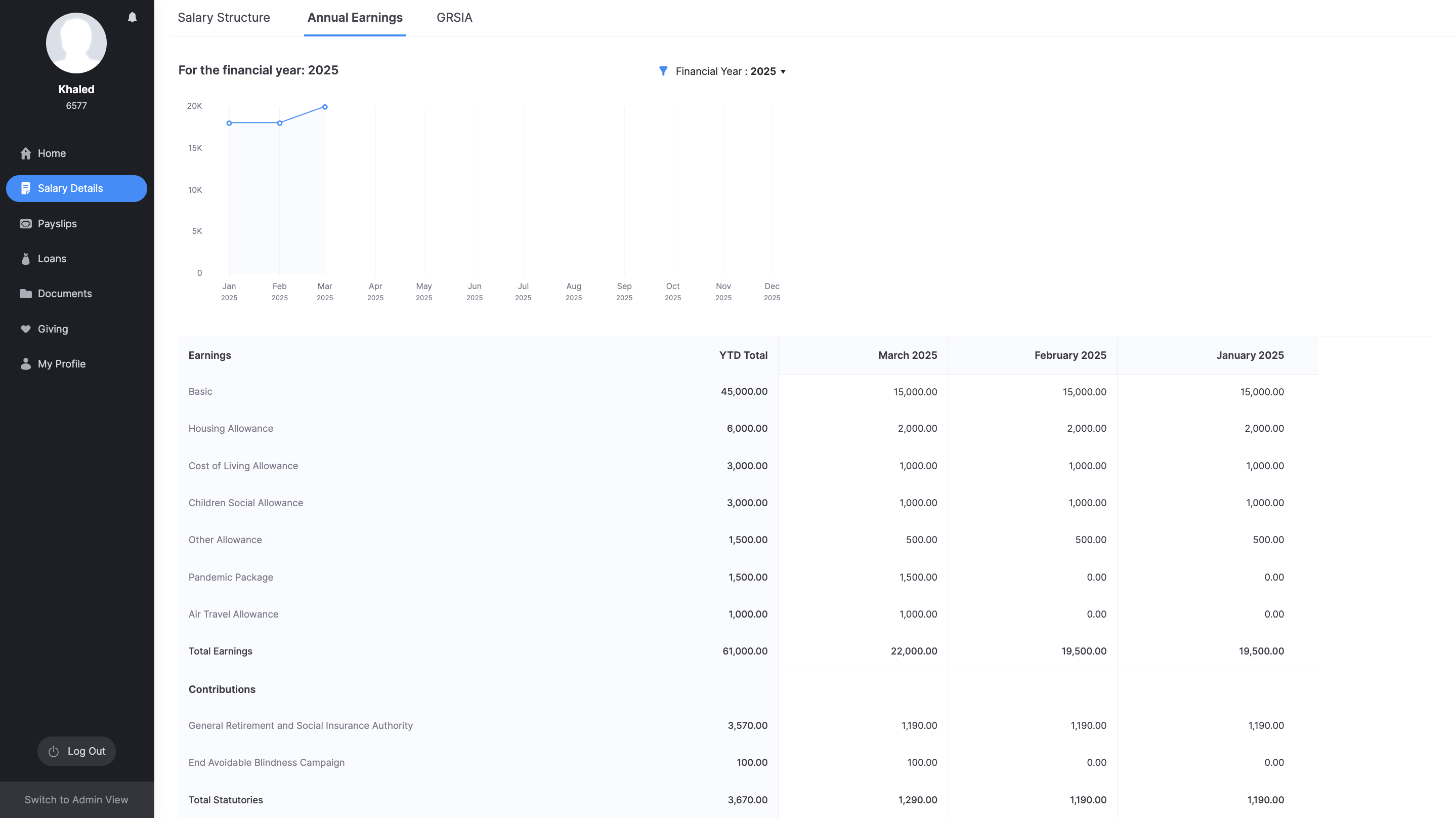Click the January 2025 chart data point
1456x818 pixels.
pos(229,124)
